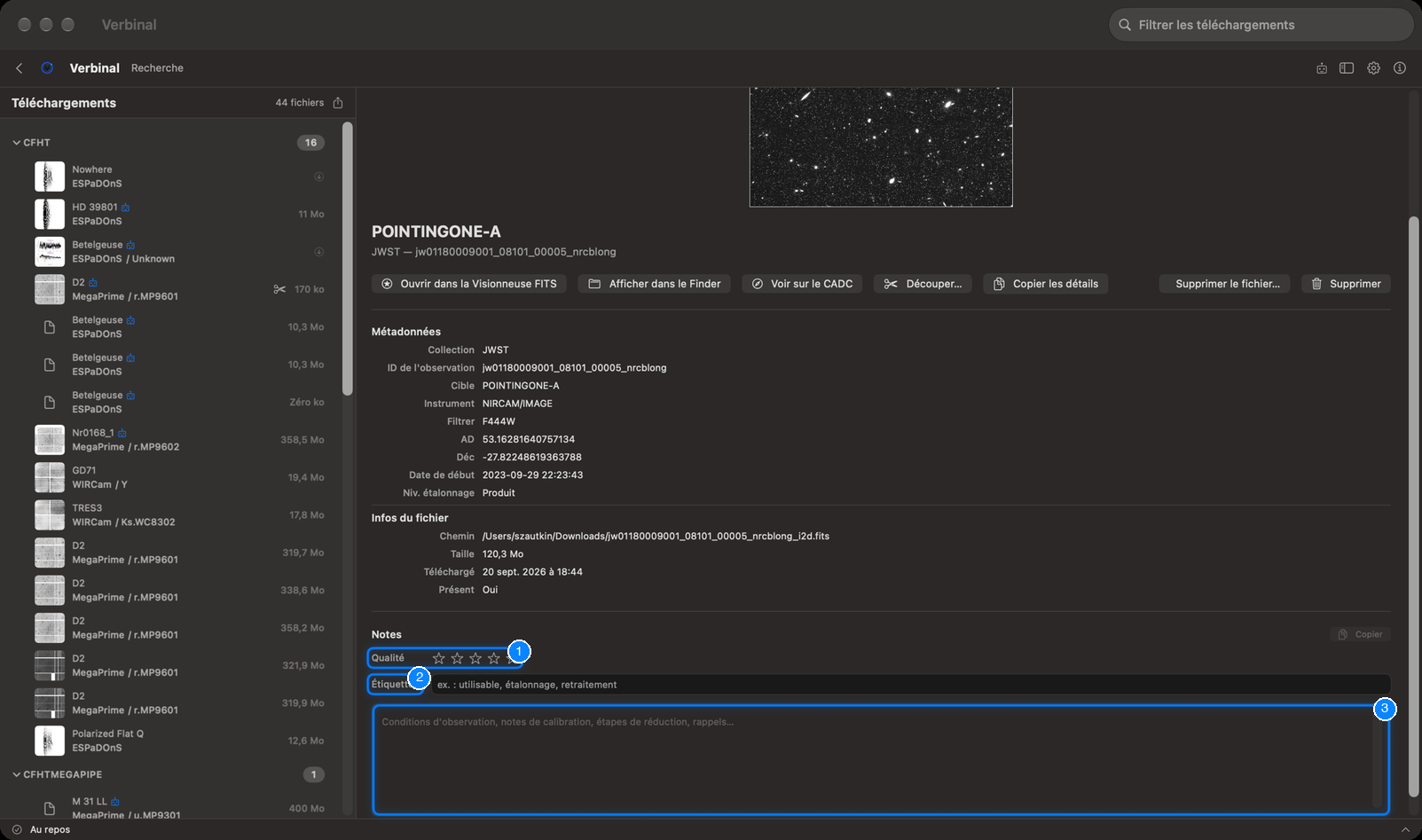Click the Découper... button
Image resolution: width=1422 pixels, height=840 pixels.
(923, 284)
